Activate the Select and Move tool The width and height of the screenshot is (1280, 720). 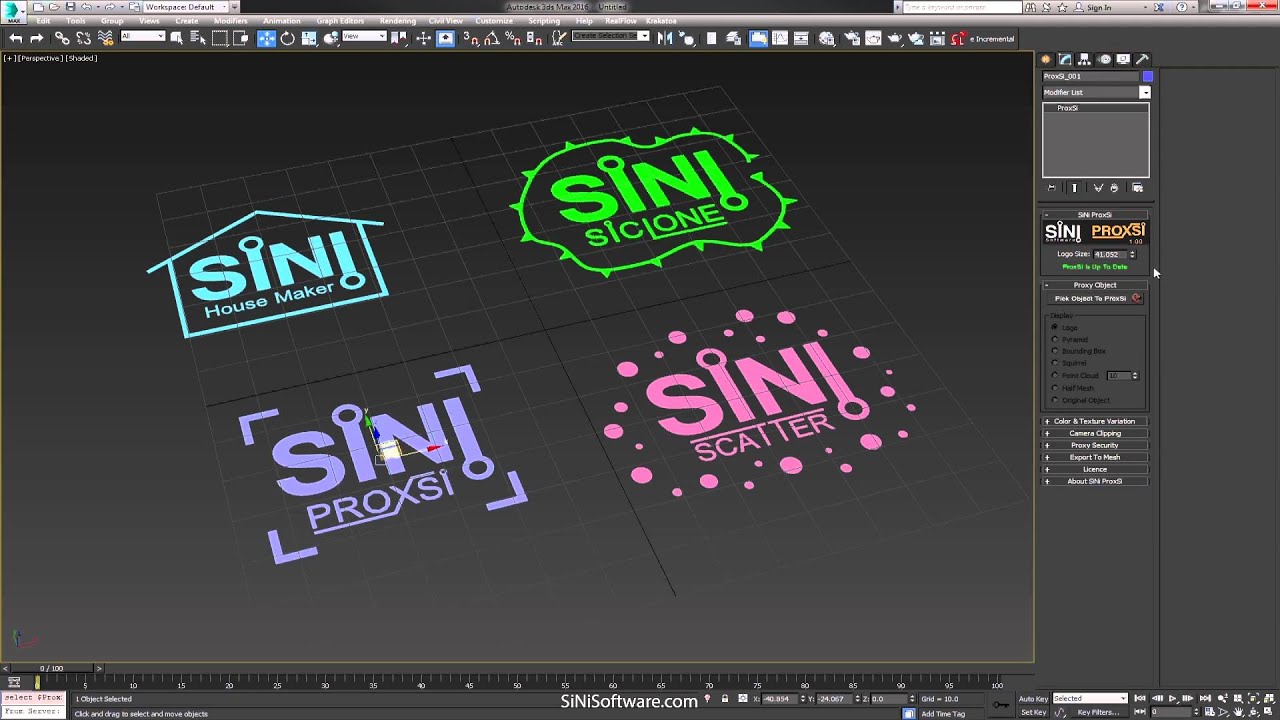[266, 38]
